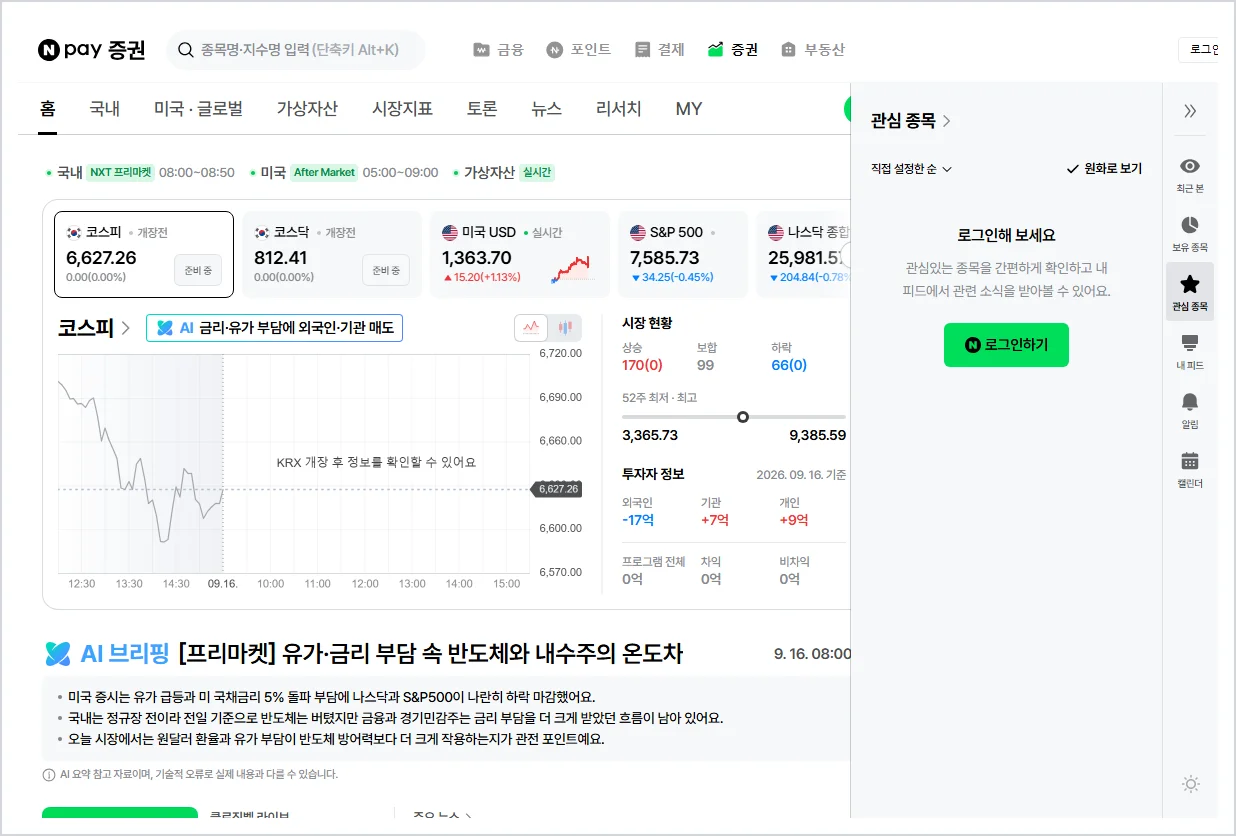This screenshot has width=1236, height=836.
Task: Open the 금융 service link
Action: [498, 49]
